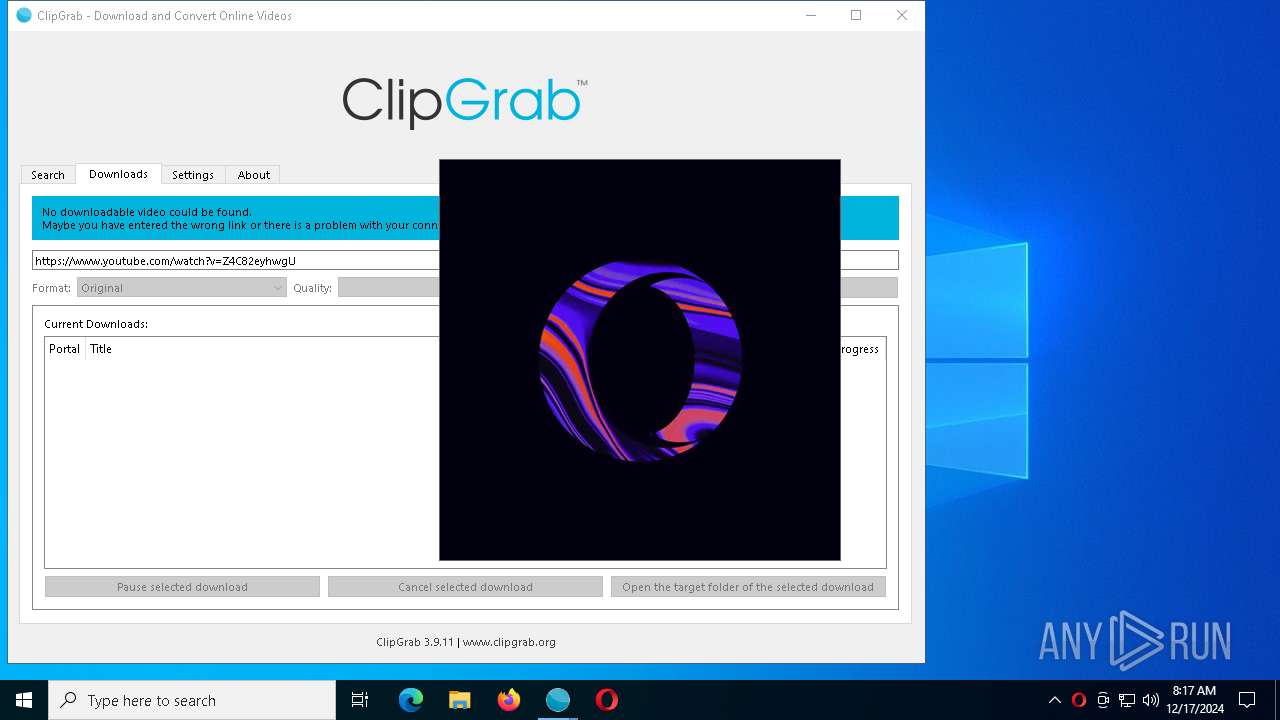Click the Current Downloads label
The image size is (1280, 720).
[x=96, y=324]
